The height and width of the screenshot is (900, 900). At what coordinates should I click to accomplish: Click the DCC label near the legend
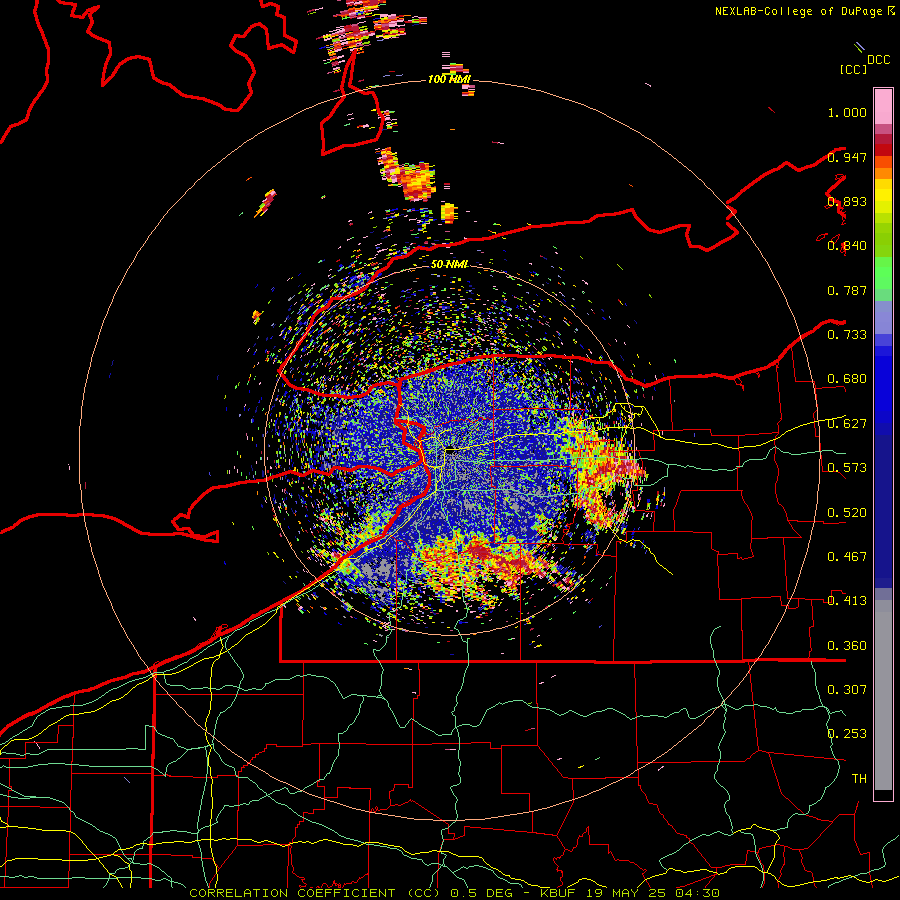(878, 60)
